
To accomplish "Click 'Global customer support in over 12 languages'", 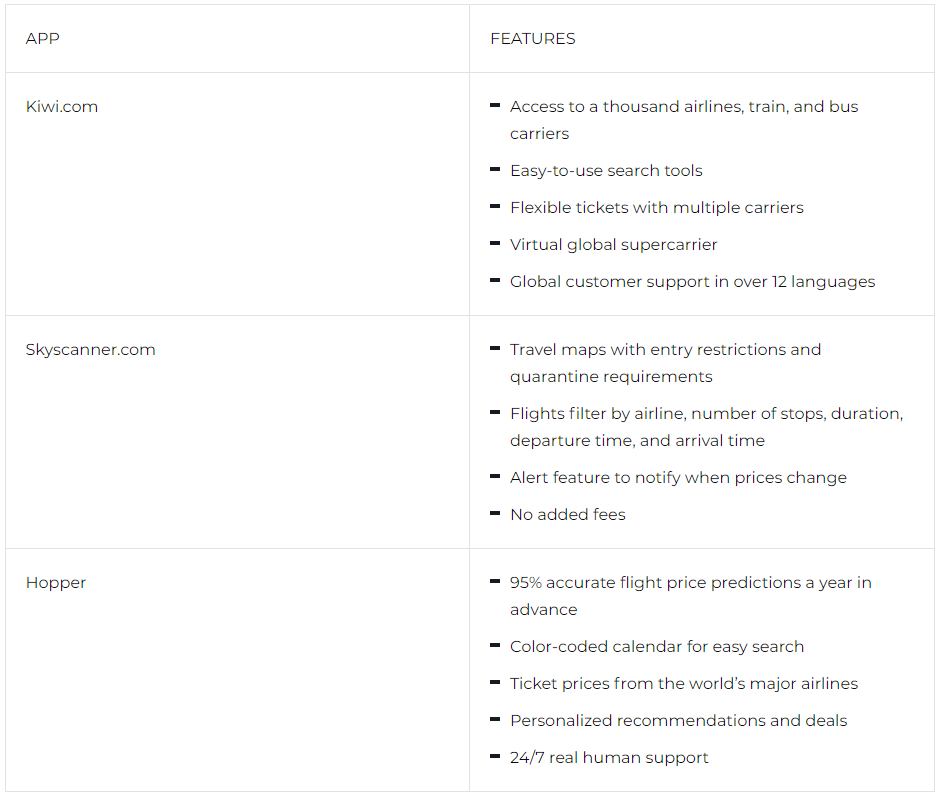I will coord(692,281).
